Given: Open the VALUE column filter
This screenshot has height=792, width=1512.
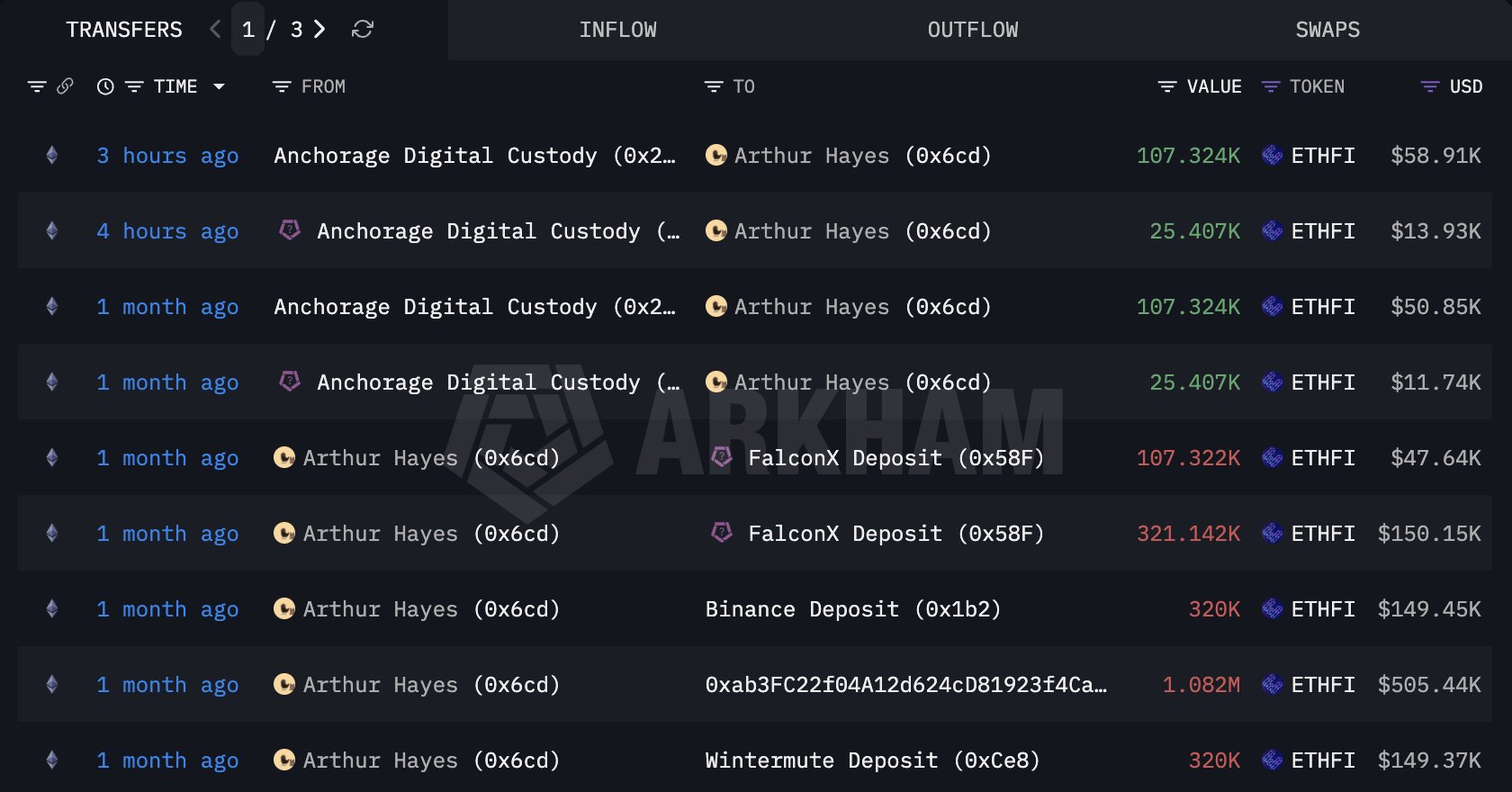Looking at the screenshot, I should point(1167,86).
